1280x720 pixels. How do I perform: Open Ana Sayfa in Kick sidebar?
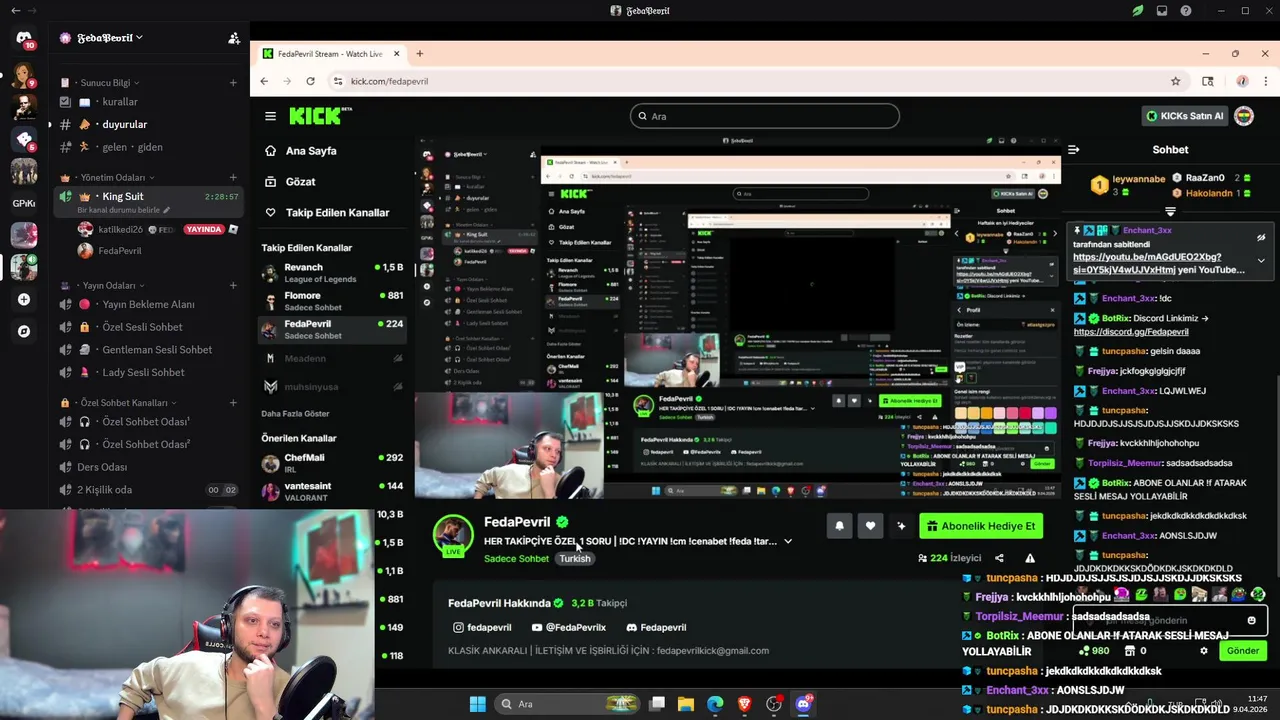click(311, 151)
